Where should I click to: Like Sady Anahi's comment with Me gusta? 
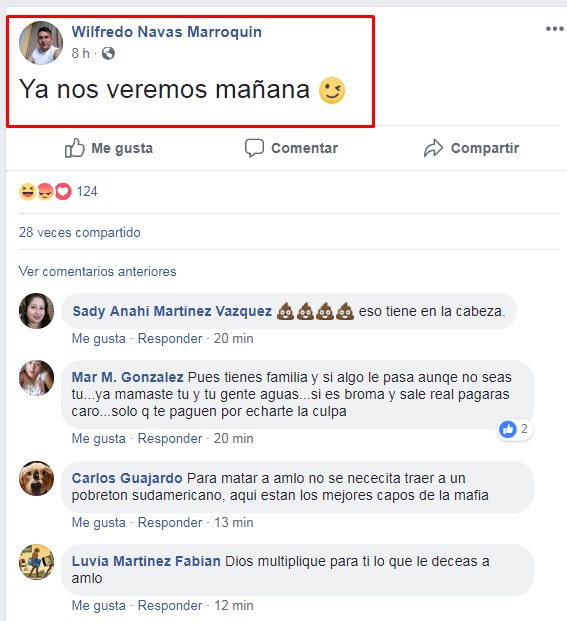[99, 339]
